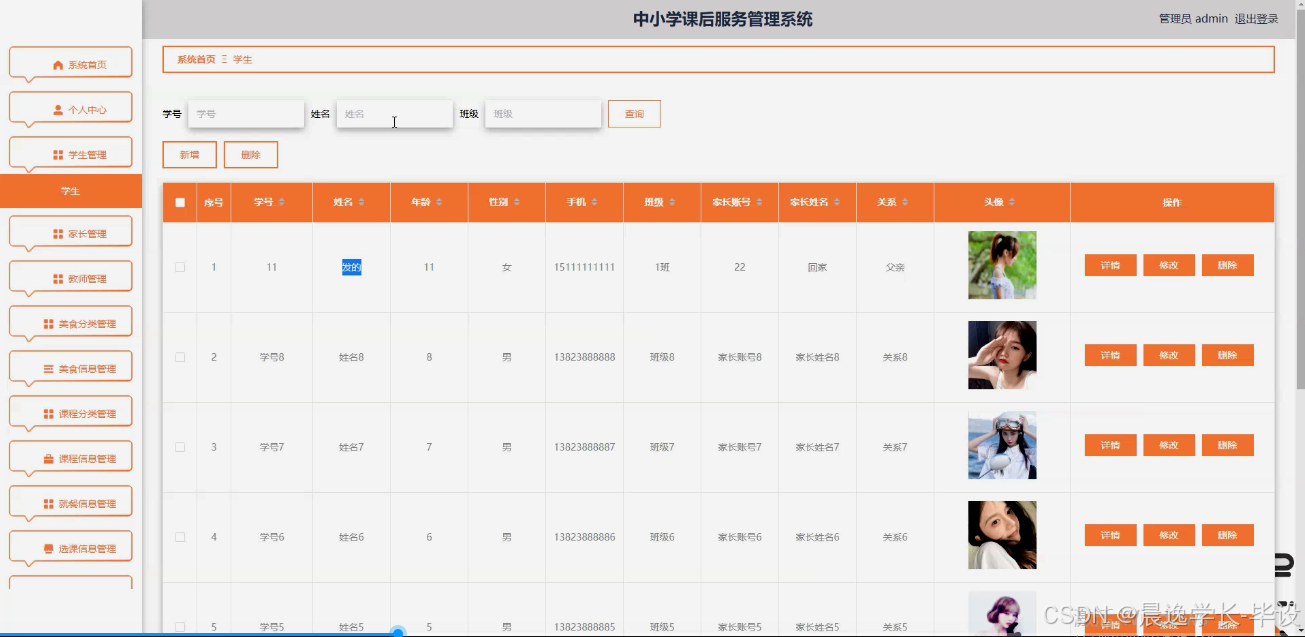
Task: Sort the table by 手机 column arrows
Action: (595, 202)
